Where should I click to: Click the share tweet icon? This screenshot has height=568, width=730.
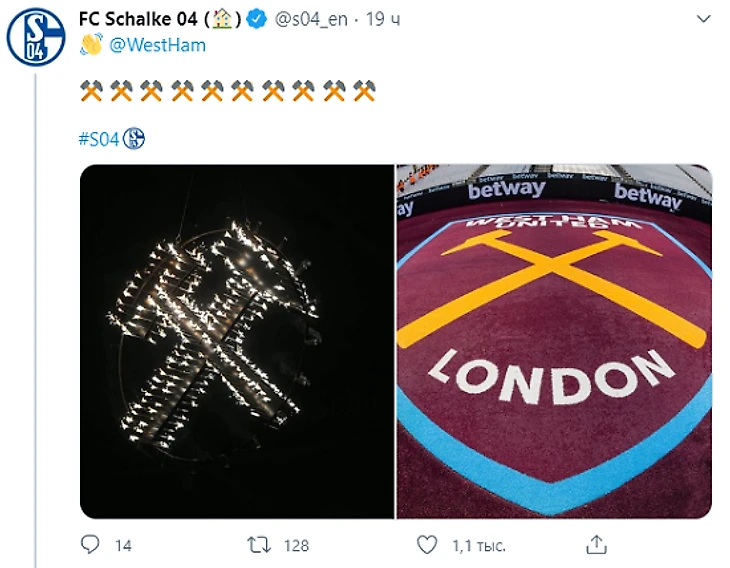click(596, 545)
